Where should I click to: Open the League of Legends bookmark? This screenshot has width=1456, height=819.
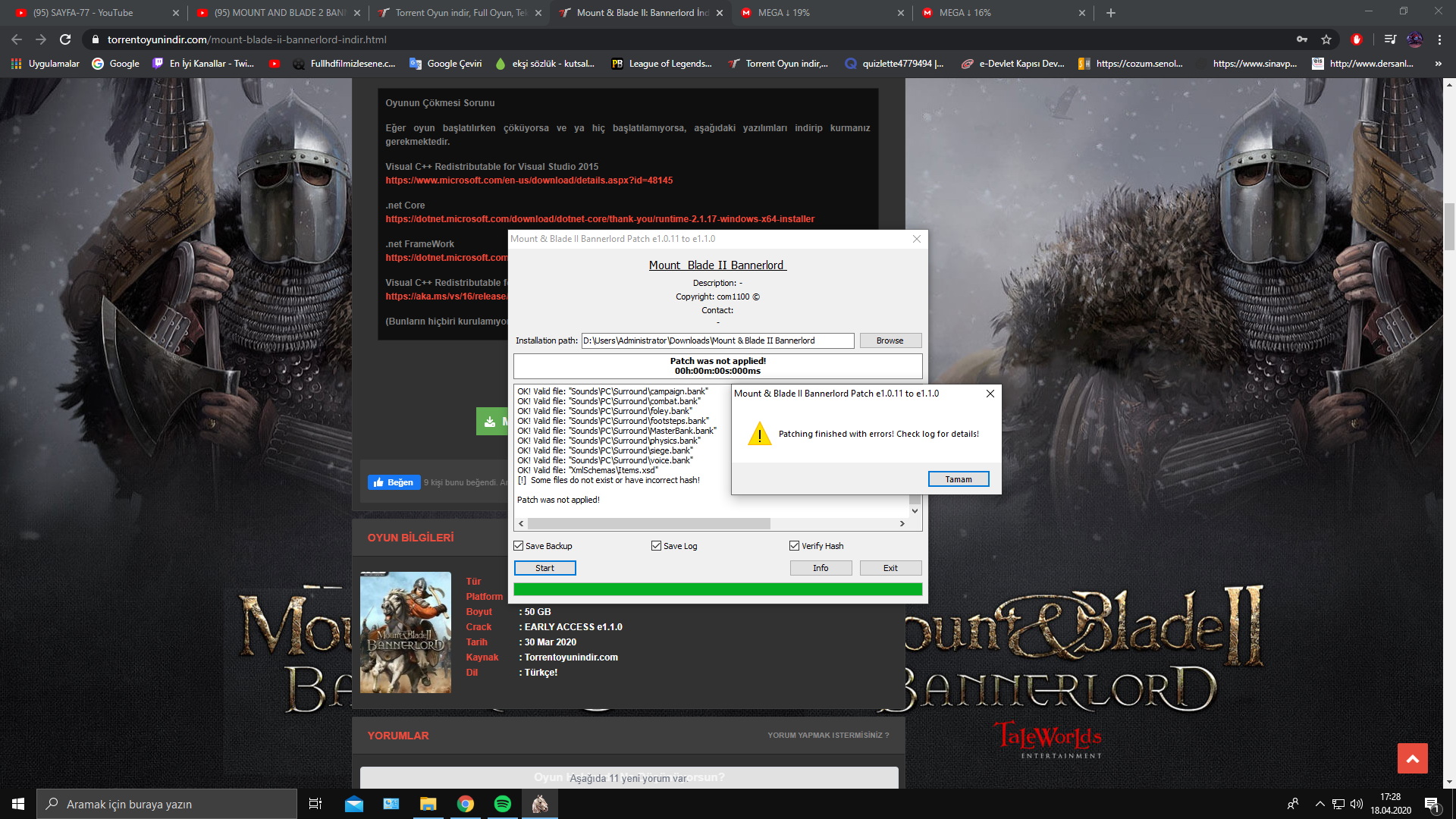pos(662,64)
